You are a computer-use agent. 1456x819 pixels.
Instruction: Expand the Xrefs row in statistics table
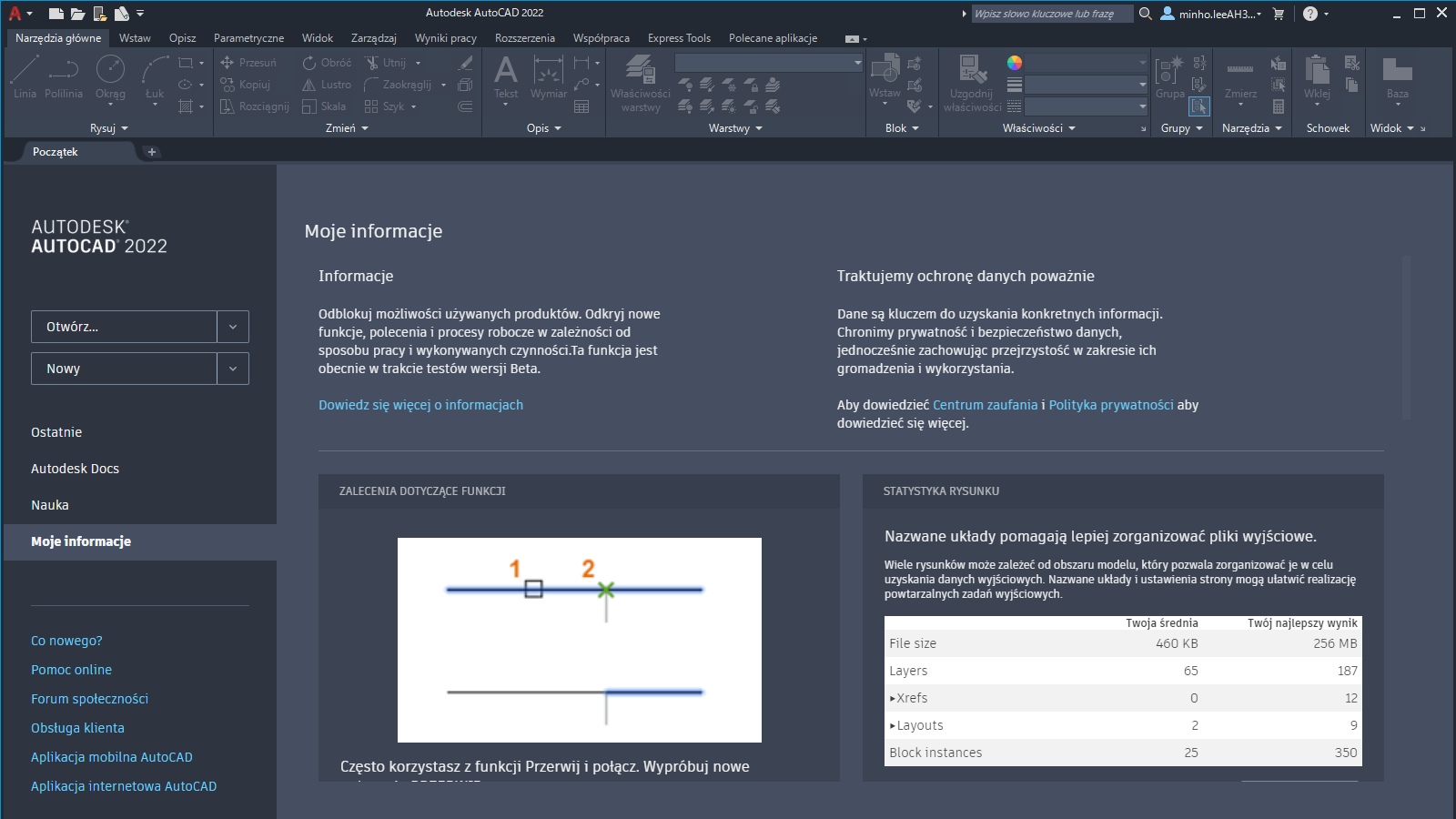point(893,698)
